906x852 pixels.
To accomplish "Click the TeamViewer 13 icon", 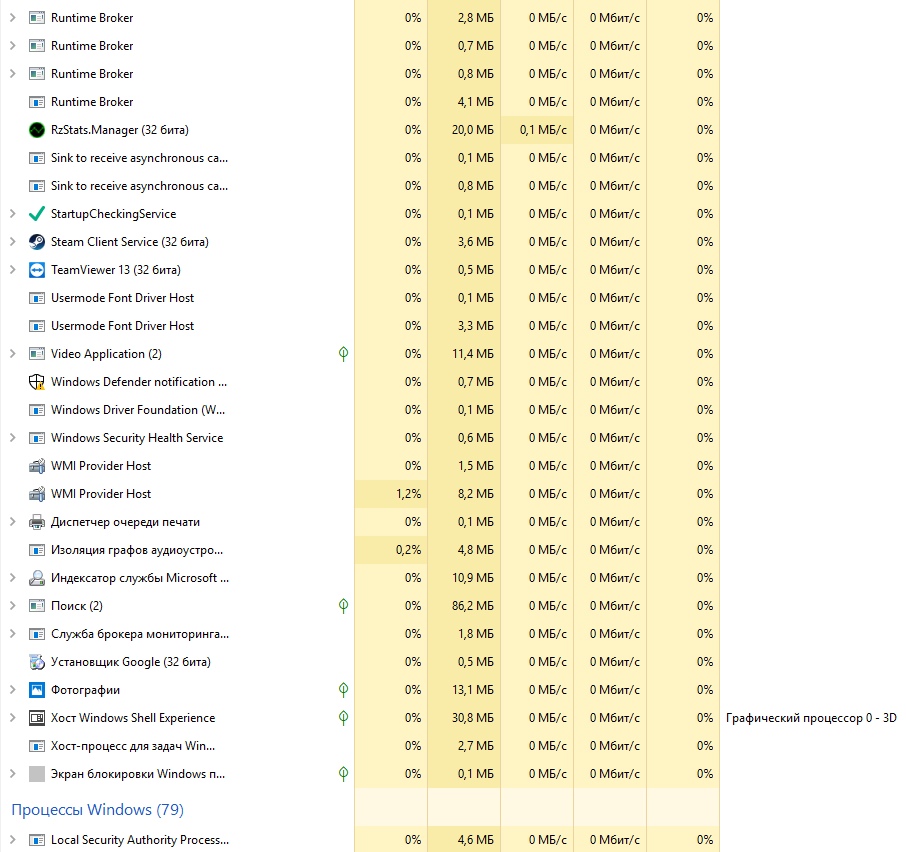I will pyautogui.click(x=37, y=270).
